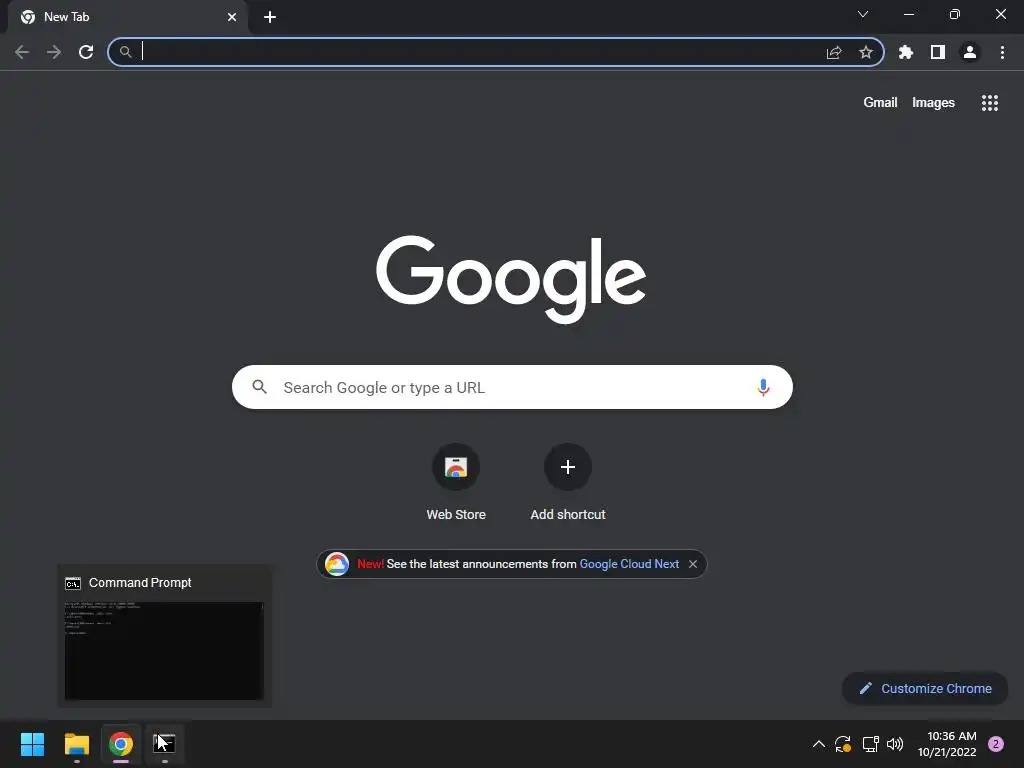1024x768 pixels.
Task: Click the sync update tray icon
Action: pyautogui.click(x=843, y=744)
